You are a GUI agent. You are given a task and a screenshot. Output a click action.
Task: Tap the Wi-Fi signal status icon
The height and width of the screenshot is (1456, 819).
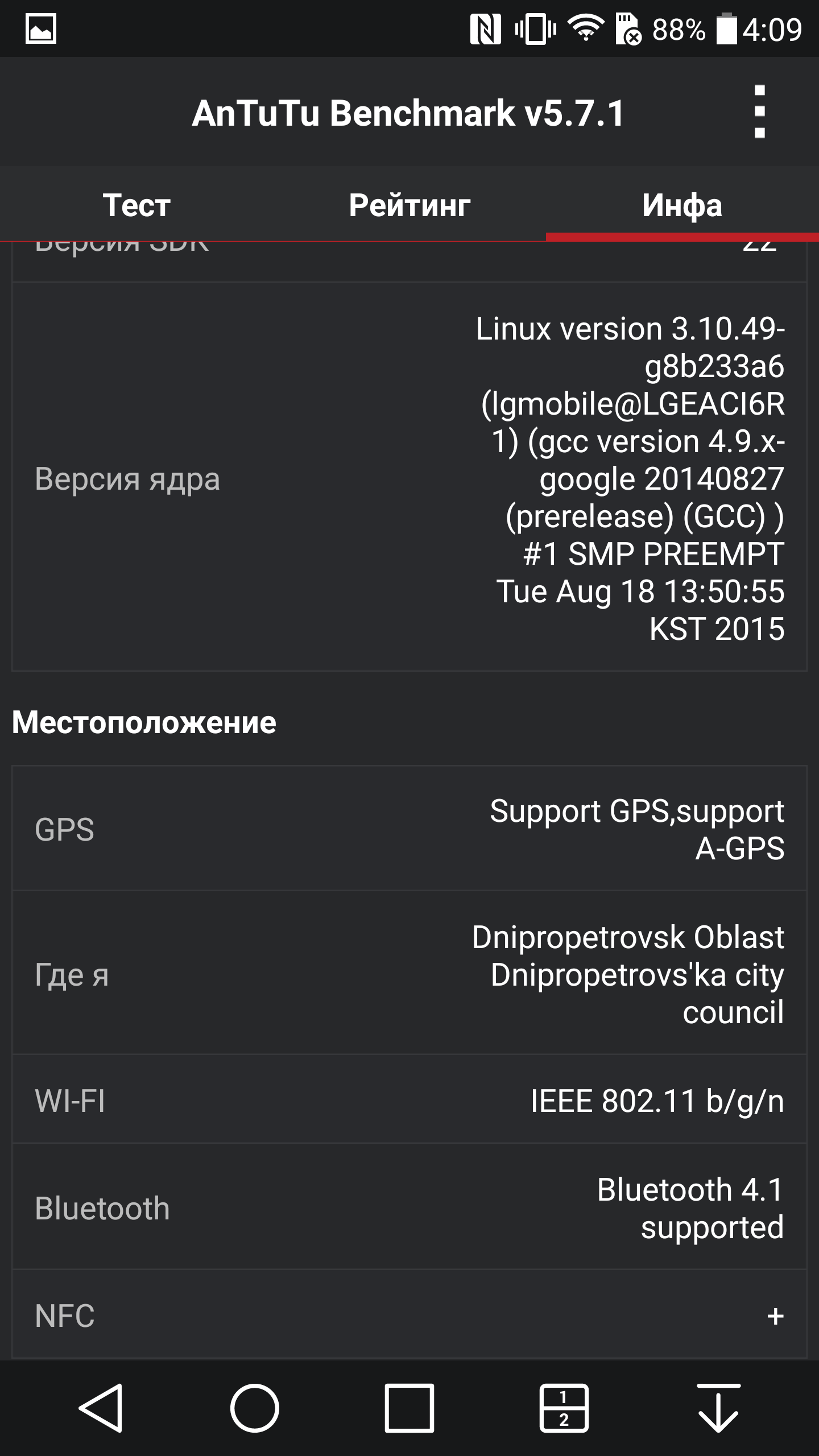586,28
